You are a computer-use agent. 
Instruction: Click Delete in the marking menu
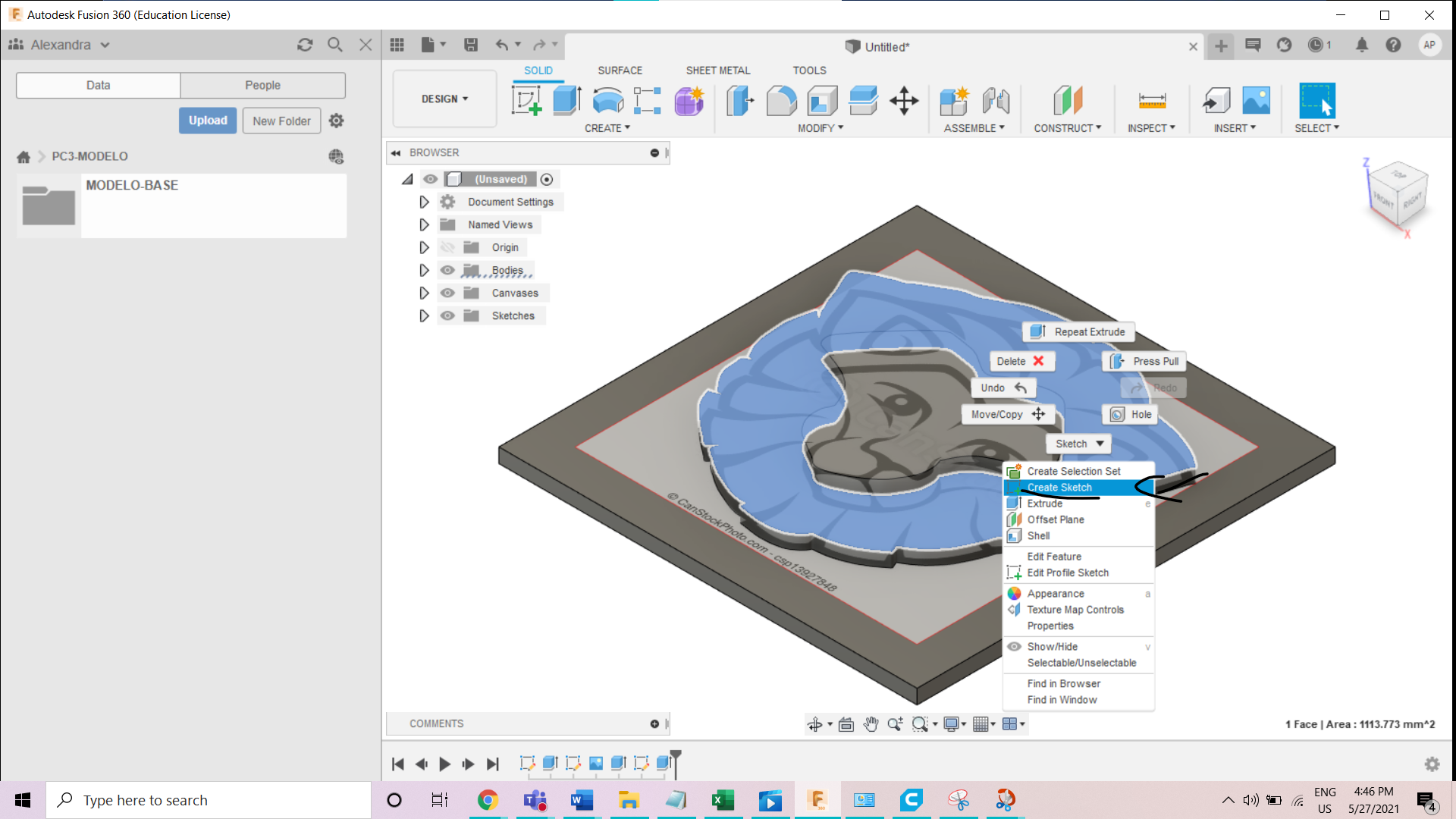pyautogui.click(x=1021, y=361)
